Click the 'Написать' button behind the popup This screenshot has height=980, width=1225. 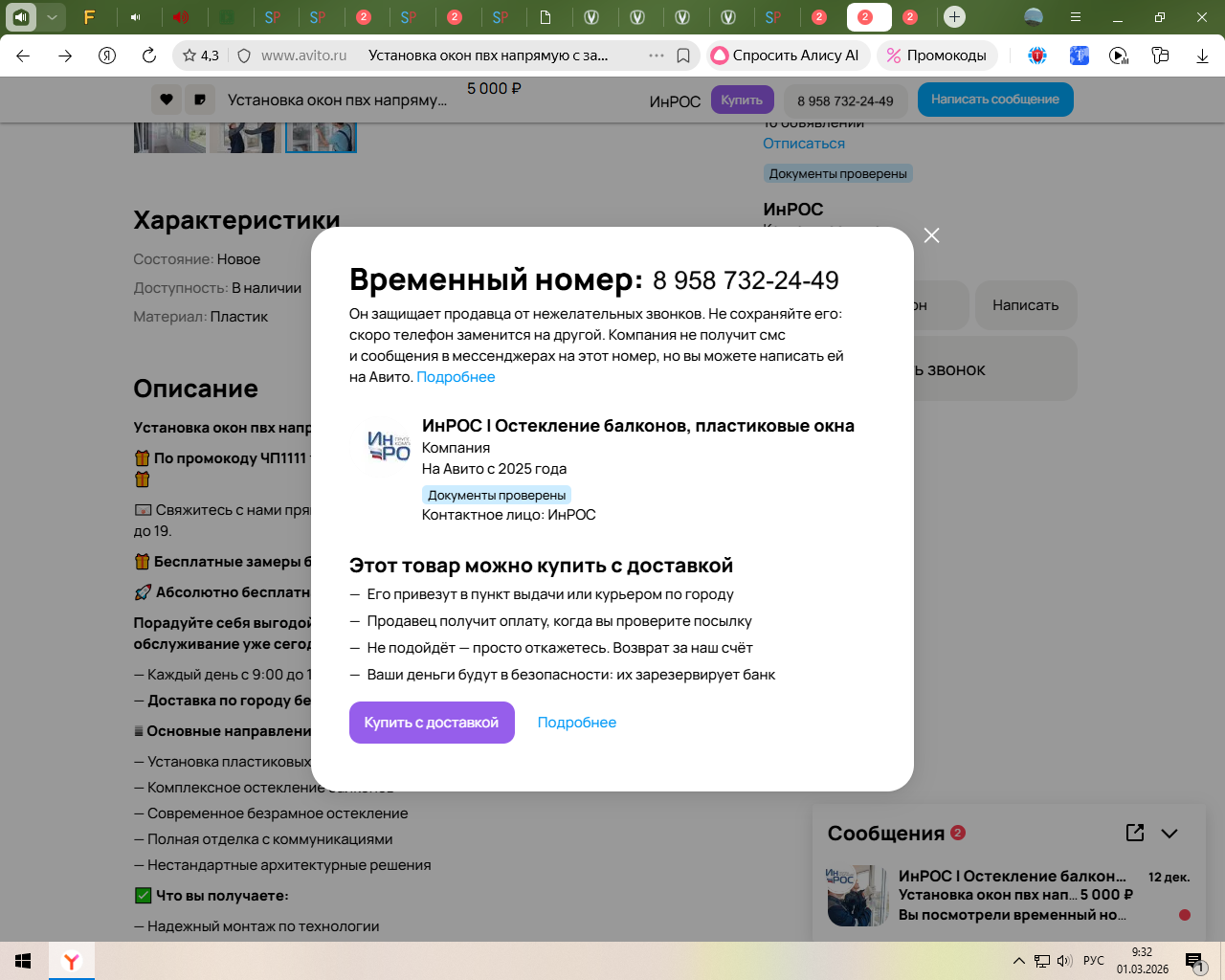1026,305
